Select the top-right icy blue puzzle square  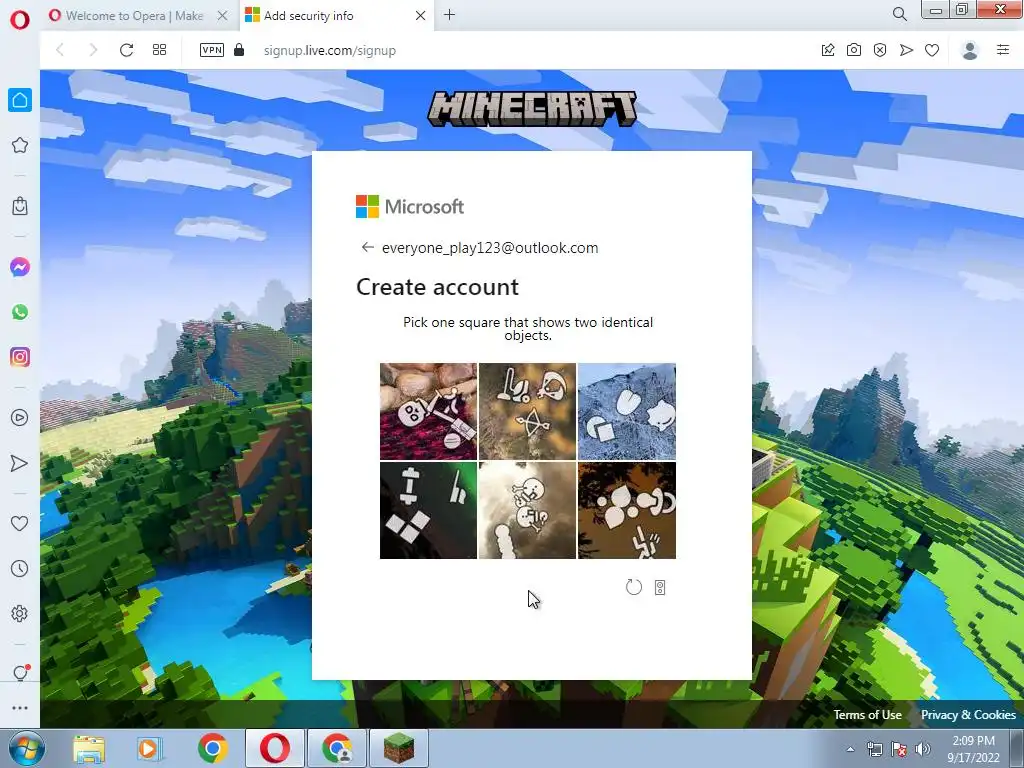click(x=627, y=411)
